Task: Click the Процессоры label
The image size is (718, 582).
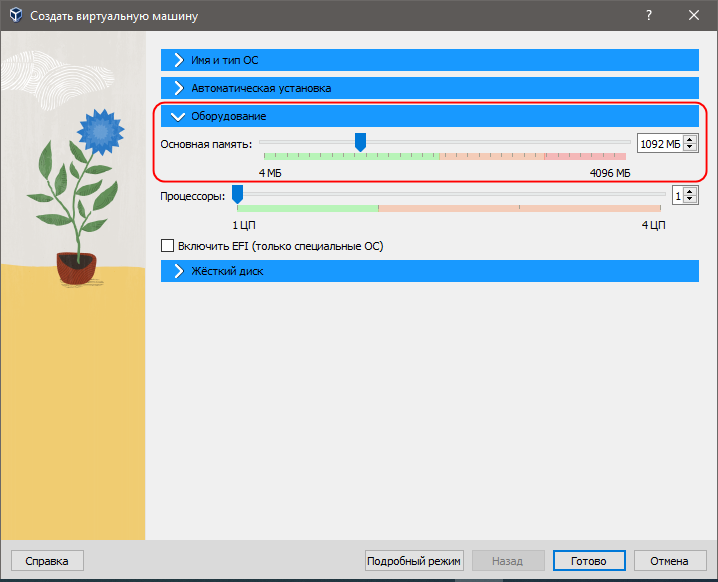Action: pos(193,196)
